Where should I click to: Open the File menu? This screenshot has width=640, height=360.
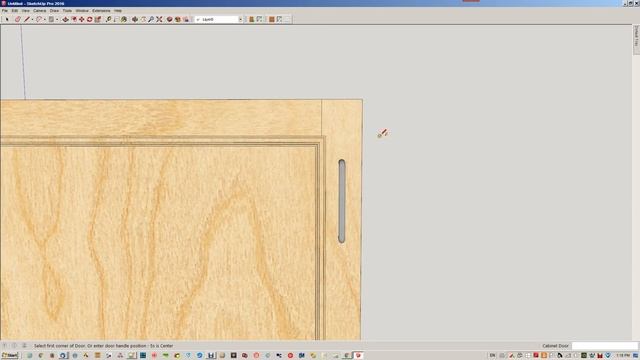tap(4, 11)
